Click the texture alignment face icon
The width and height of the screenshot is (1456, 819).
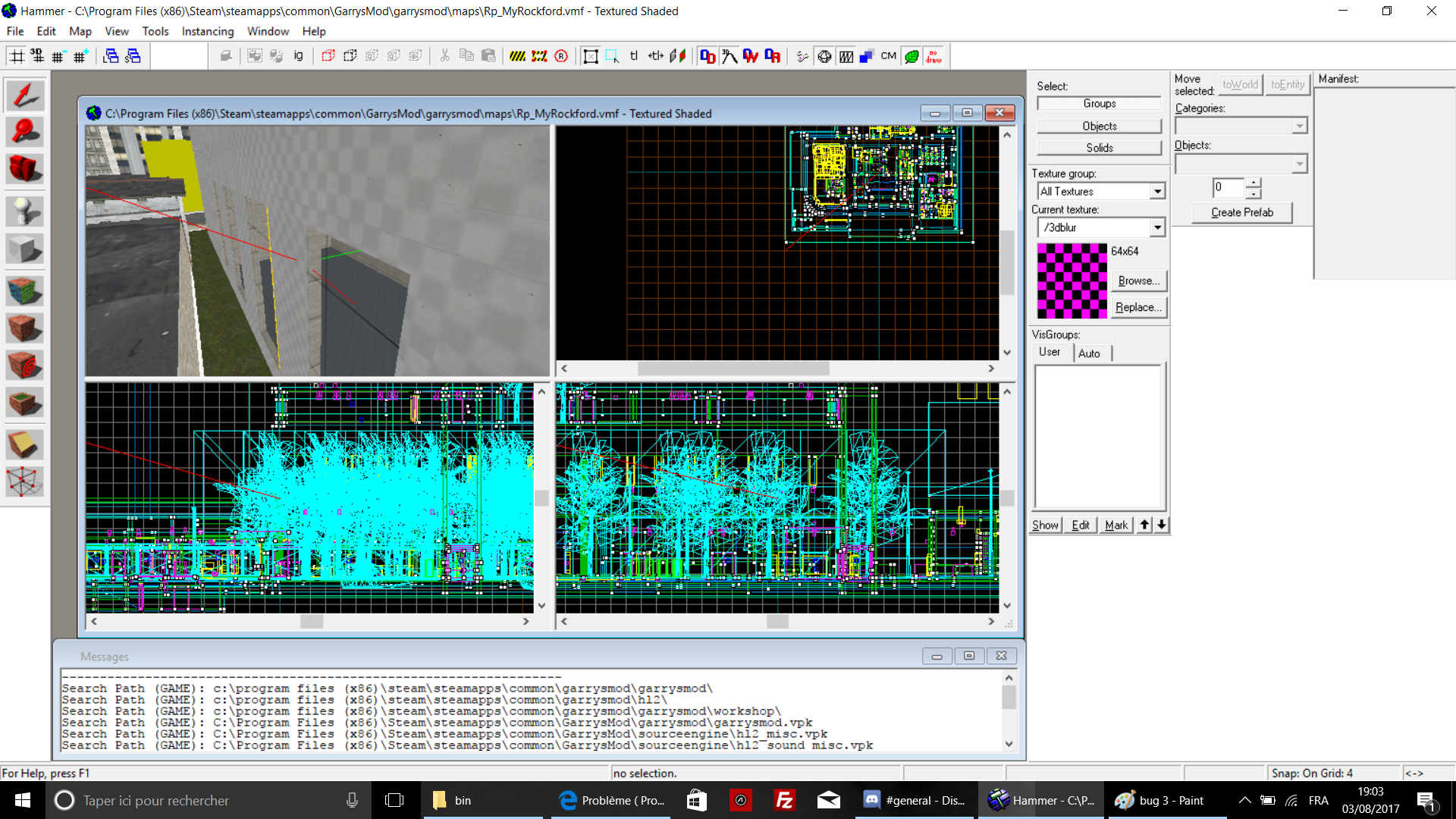pyautogui.click(x=678, y=56)
